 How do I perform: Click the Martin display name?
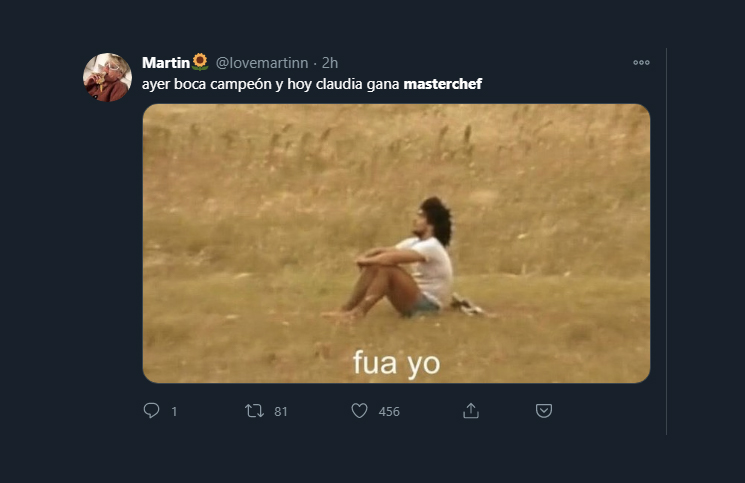[166, 63]
